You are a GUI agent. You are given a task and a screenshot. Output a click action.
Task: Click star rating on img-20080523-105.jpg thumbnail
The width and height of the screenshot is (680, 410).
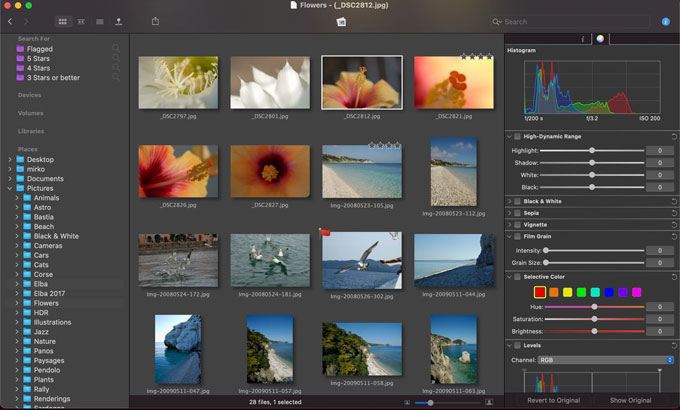(x=385, y=145)
